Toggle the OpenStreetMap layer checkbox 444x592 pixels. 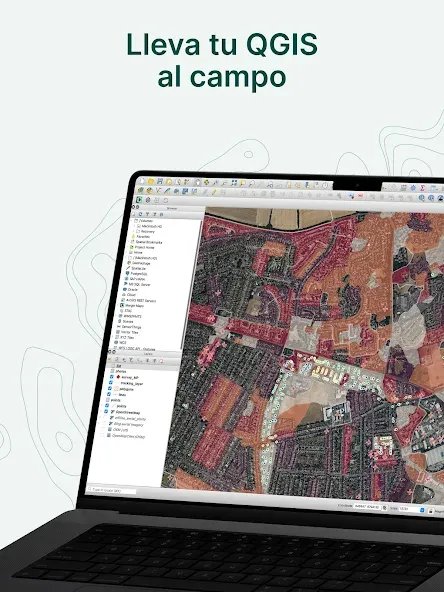pyautogui.click(x=106, y=411)
